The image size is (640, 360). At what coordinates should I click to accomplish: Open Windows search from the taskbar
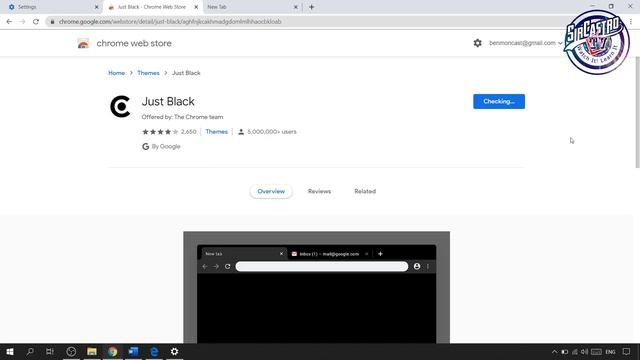coord(30,351)
